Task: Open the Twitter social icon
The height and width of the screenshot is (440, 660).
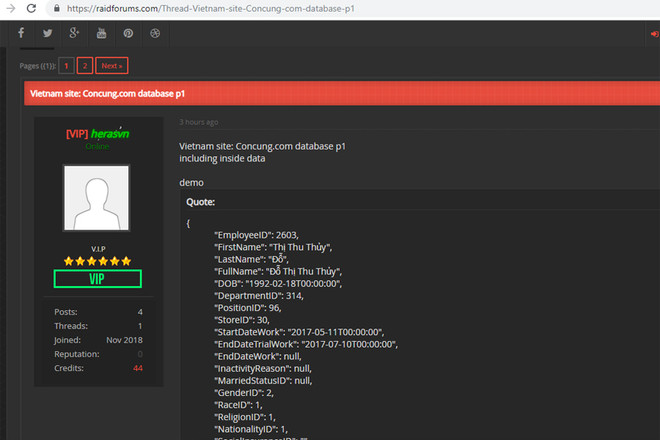Action: 48,33
